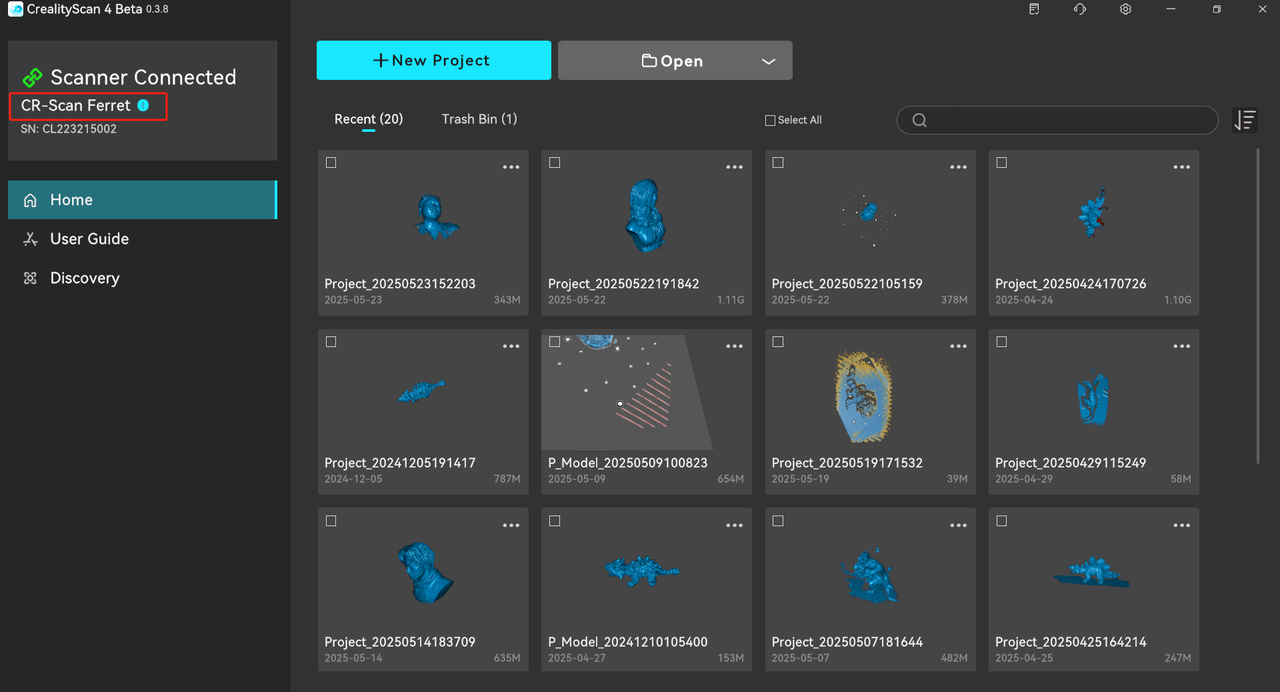This screenshot has height=692, width=1280.
Task: Open the notes icon in title bar
Action: (x=1034, y=9)
